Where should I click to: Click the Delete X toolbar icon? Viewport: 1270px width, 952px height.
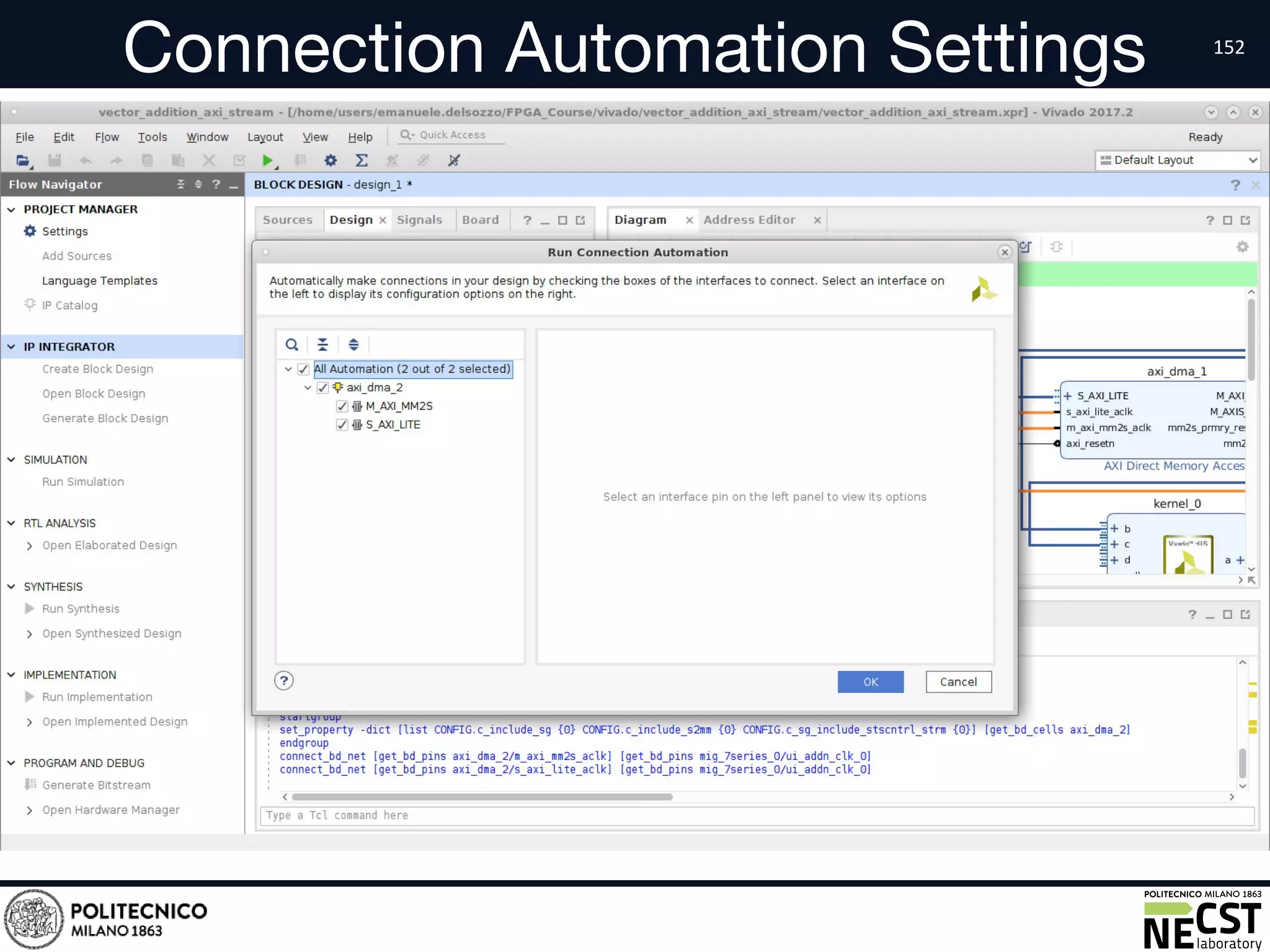(209, 161)
